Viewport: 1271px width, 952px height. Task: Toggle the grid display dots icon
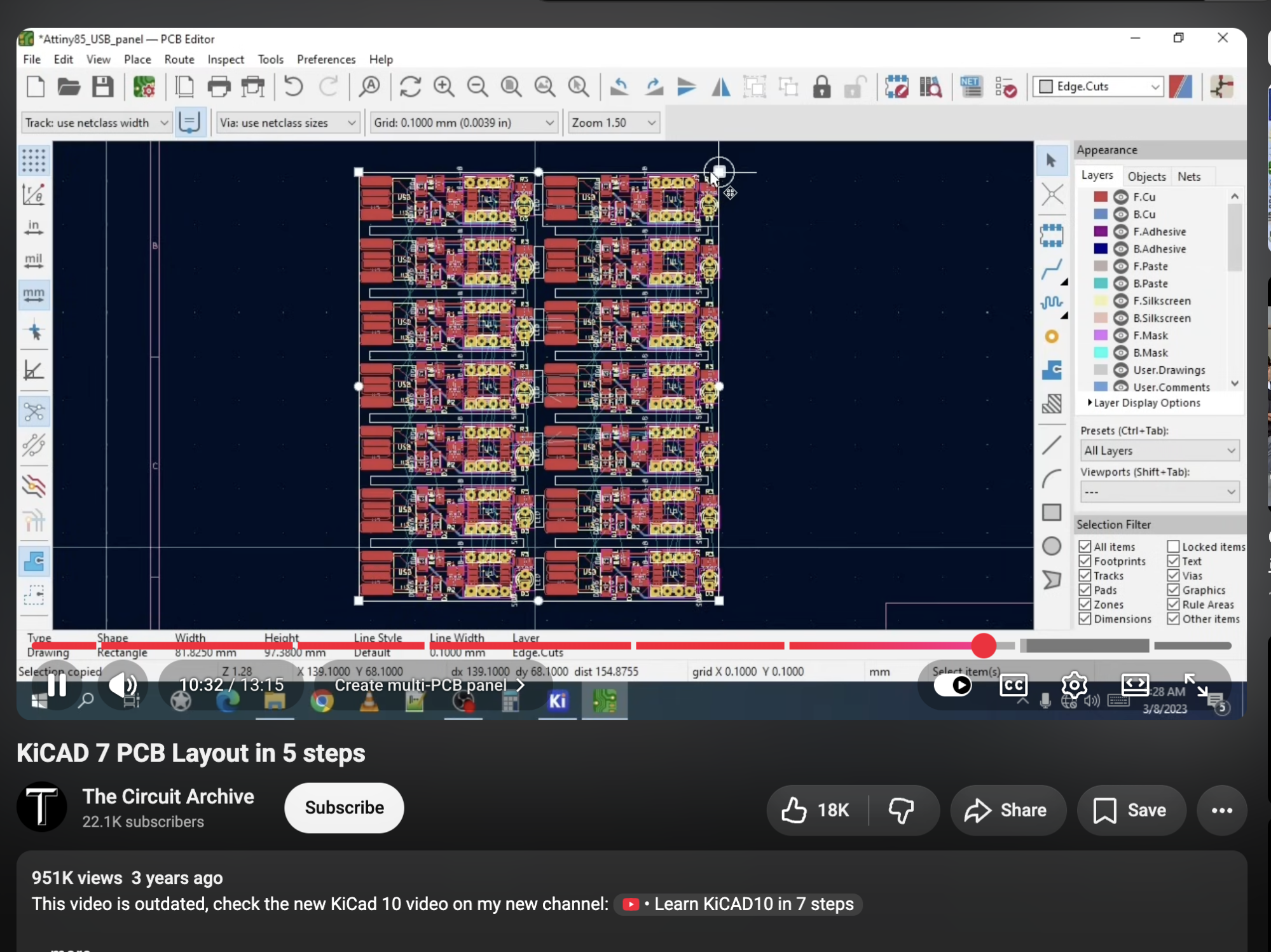tap(34, 160)
